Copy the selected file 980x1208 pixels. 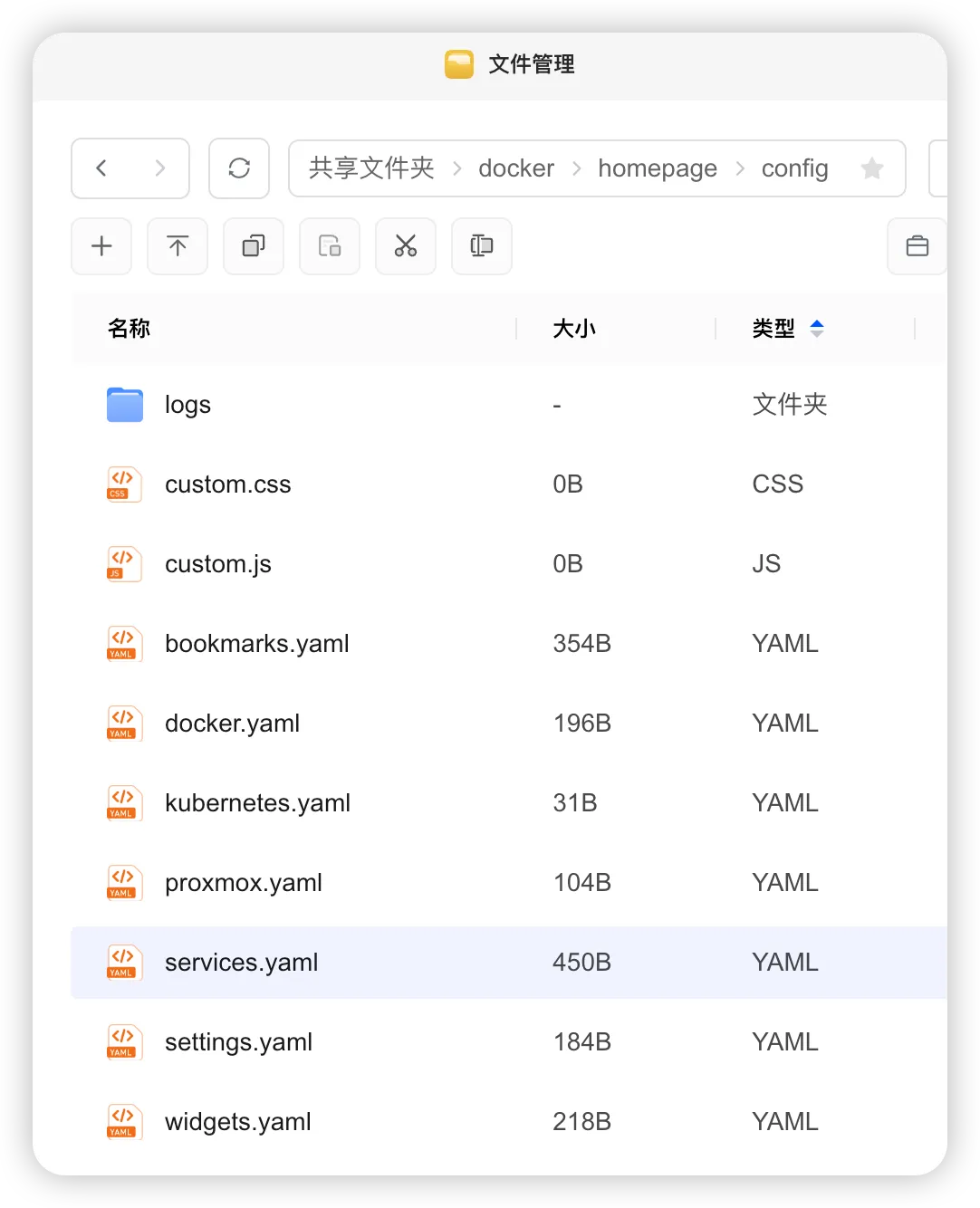(254, 246)
